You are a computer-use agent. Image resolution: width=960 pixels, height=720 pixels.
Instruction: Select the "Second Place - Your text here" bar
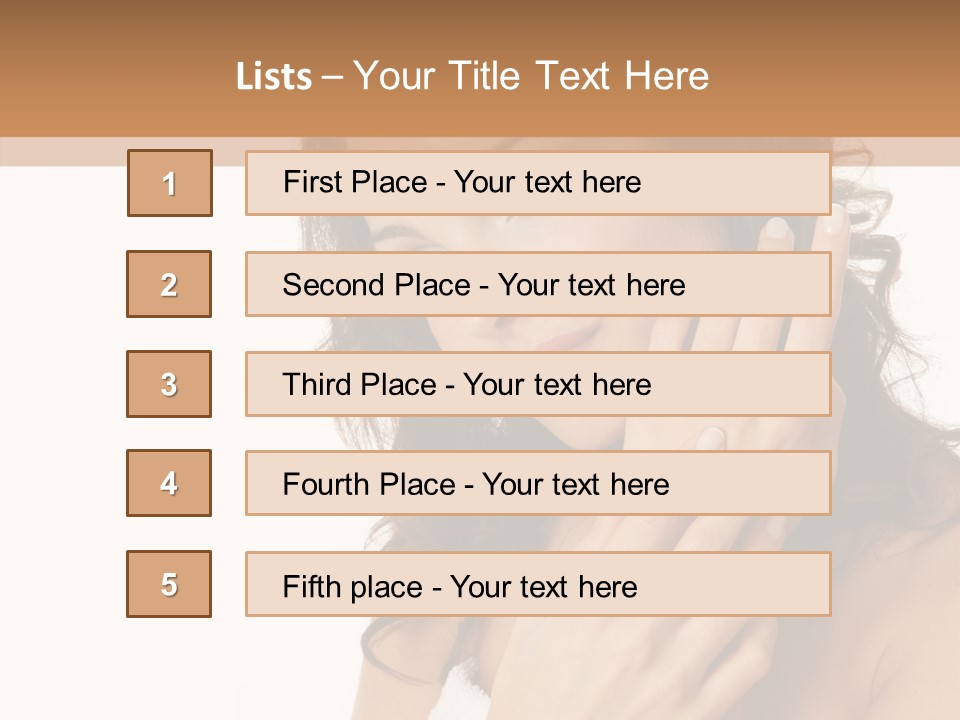click(538, 284)
